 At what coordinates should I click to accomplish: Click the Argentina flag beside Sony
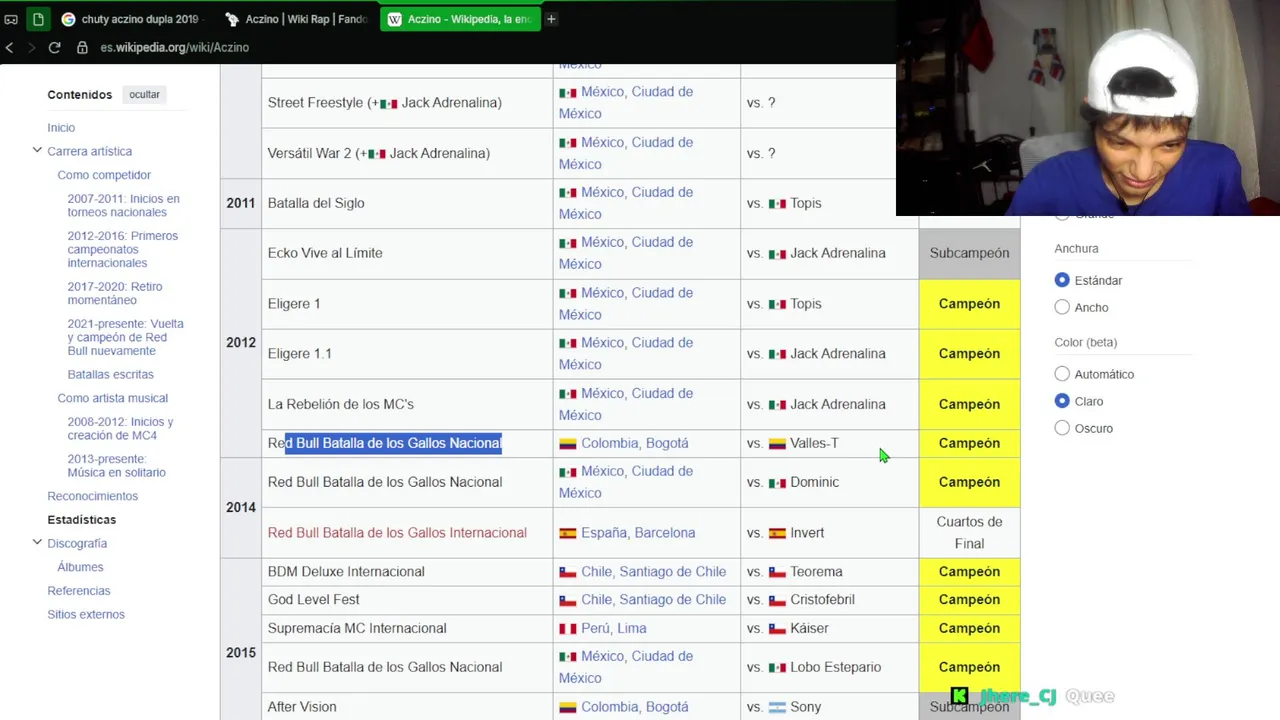point(777,707)
